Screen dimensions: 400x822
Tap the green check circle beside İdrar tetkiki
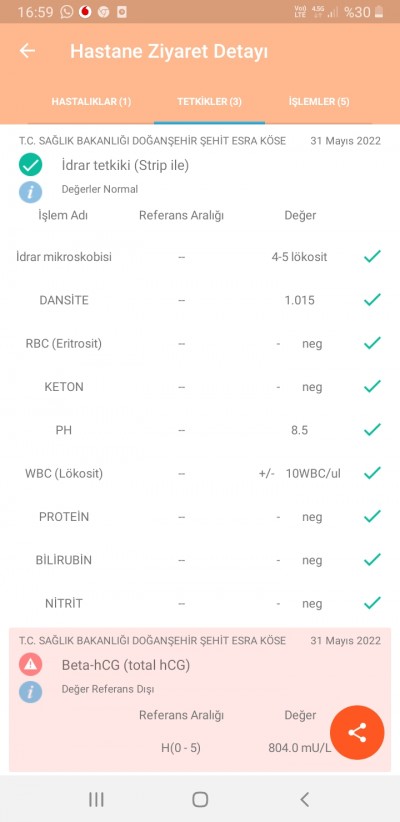(x=30, y=165)
